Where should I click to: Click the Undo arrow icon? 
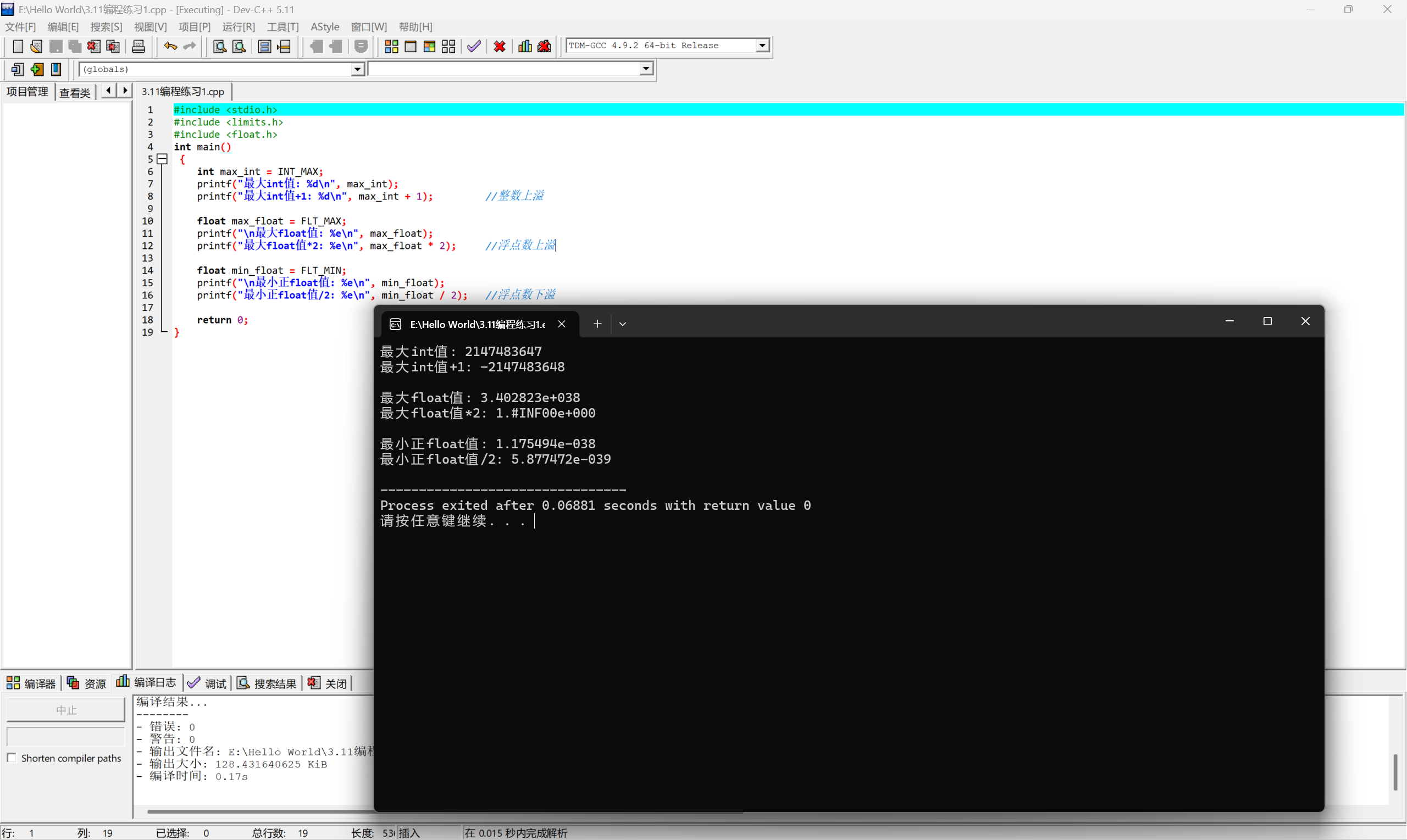pos(170,46)
